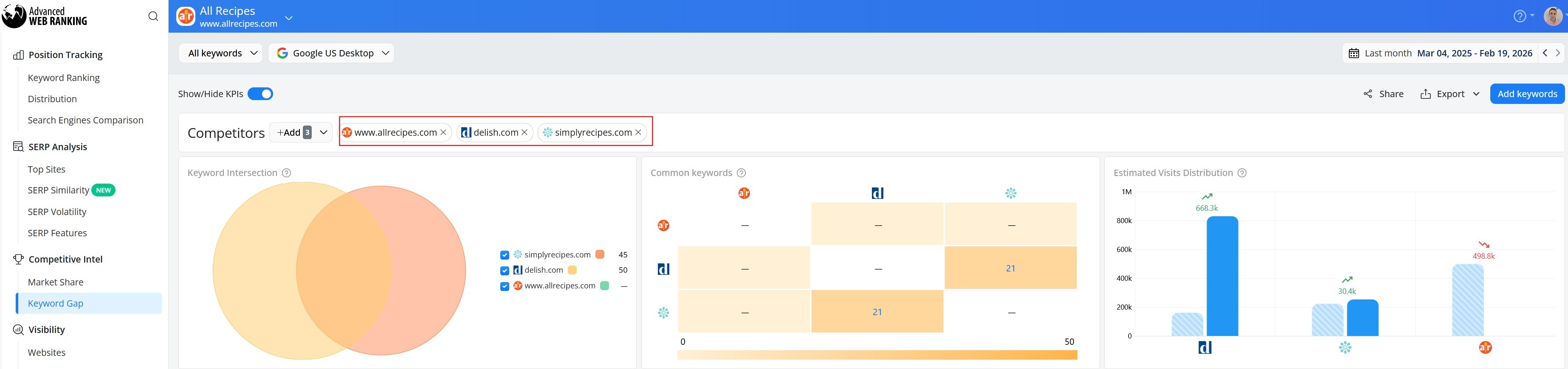The height and width of the screenshot is (369, 1568).
Task: Click the Competitive Intel trophy icon
Action: click(x=18, y=259)
